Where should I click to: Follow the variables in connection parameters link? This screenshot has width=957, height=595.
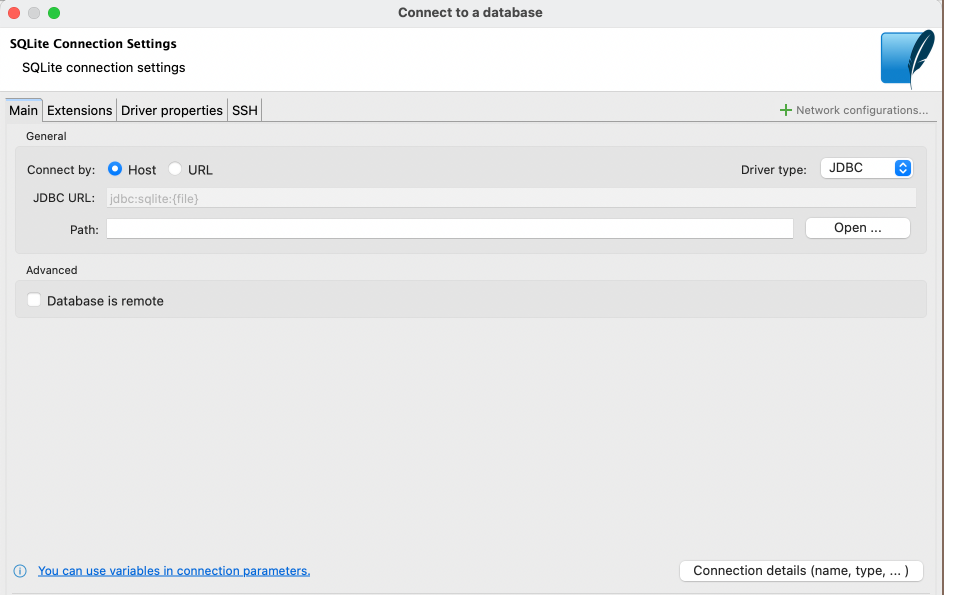[174, 571]
